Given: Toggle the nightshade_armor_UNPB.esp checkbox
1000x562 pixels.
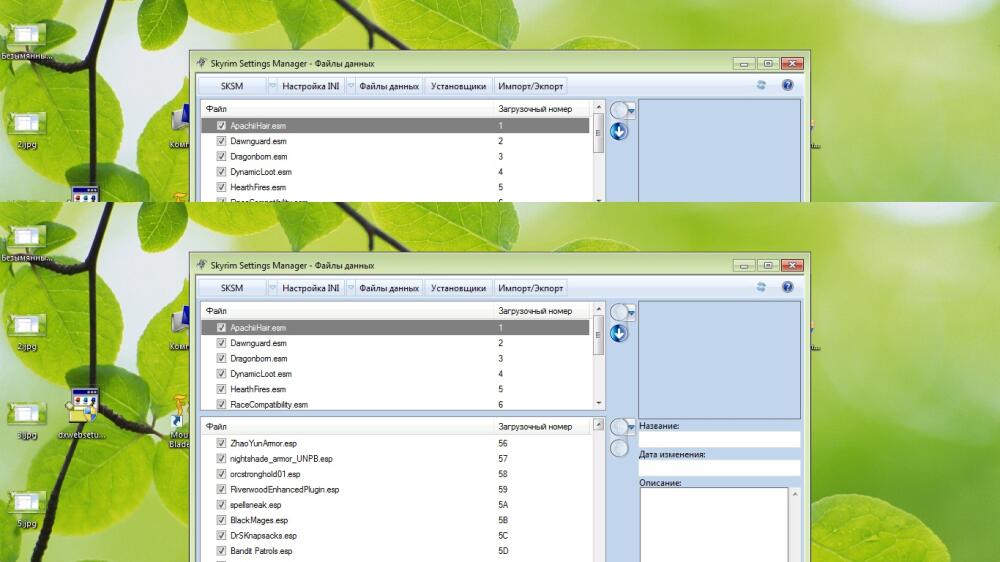Looking at the screenshot, I should click(x=221, y=458).
